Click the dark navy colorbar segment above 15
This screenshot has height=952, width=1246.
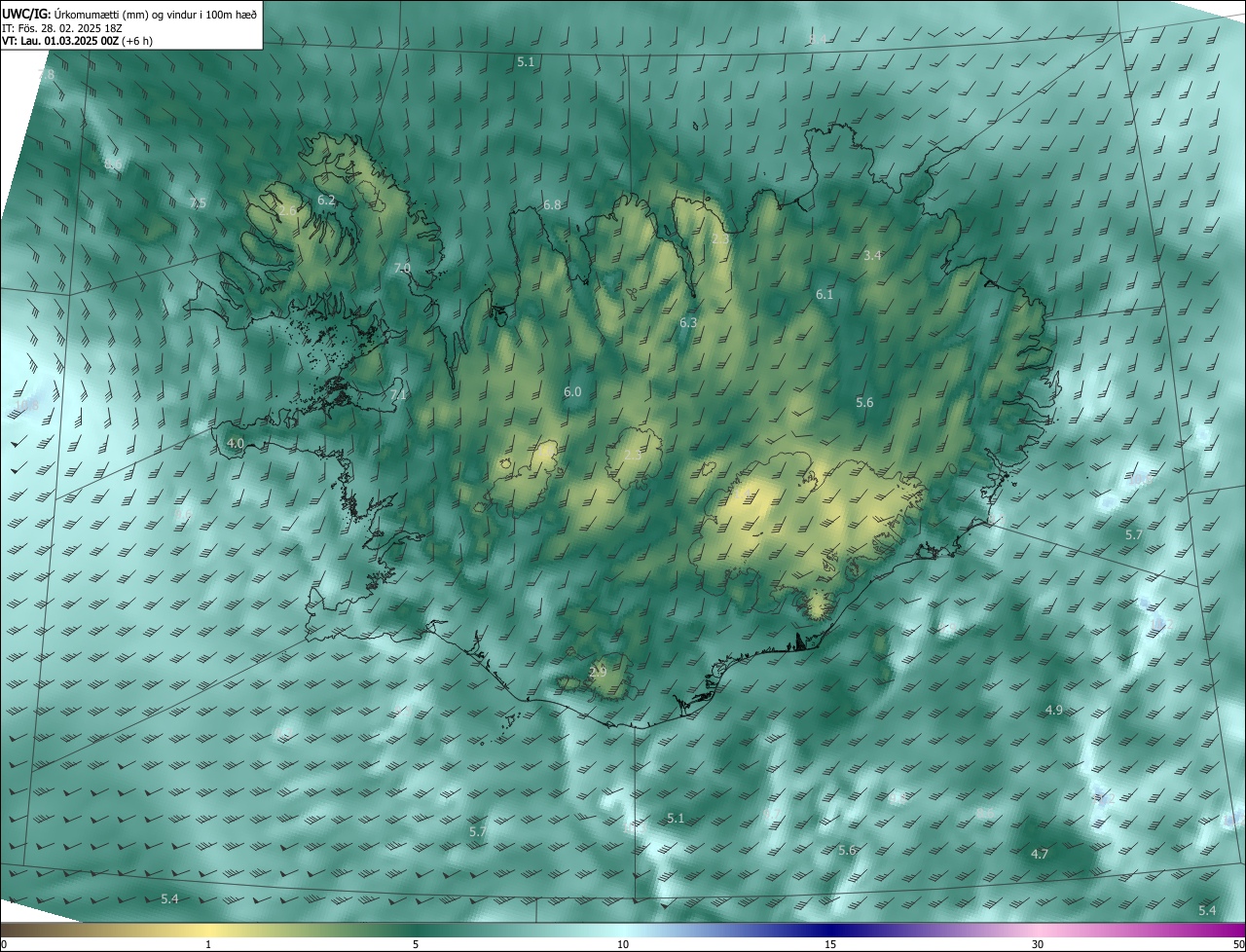point(830,931)
